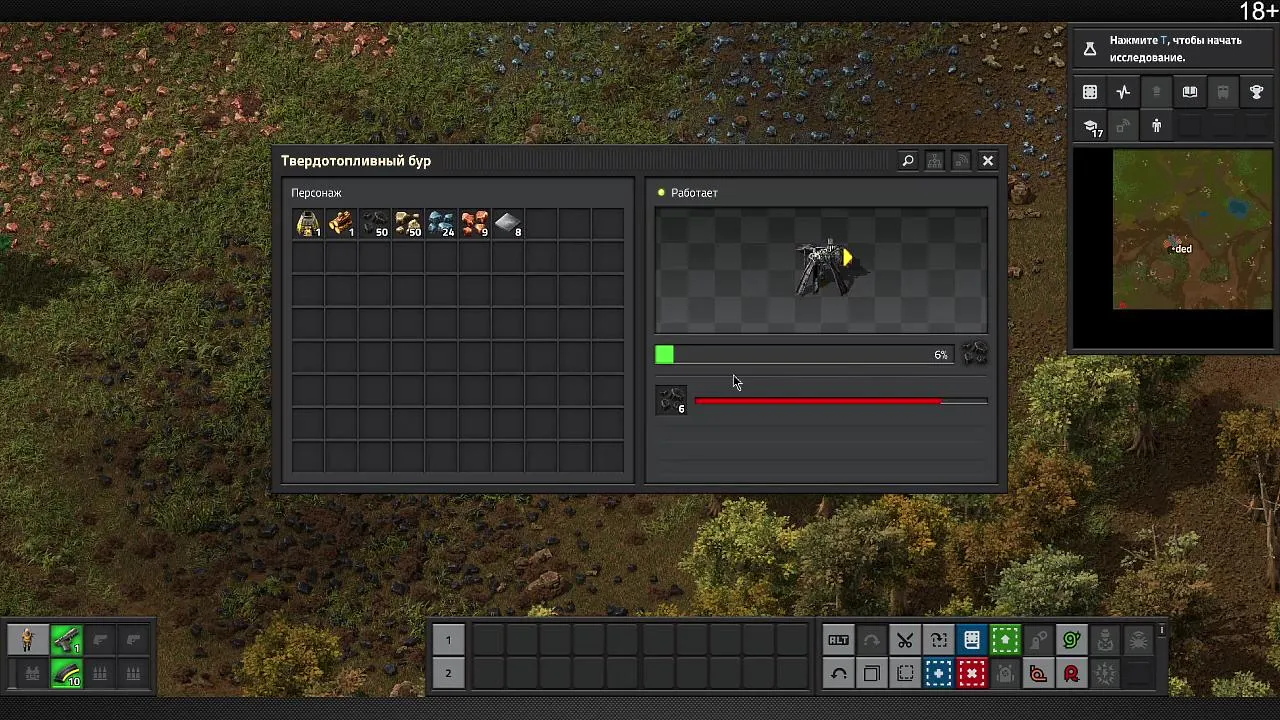The height and width of the screenshot is (720, 1280).
Task: Click the green spiral shortcut icon
Action: (1072, 640)
